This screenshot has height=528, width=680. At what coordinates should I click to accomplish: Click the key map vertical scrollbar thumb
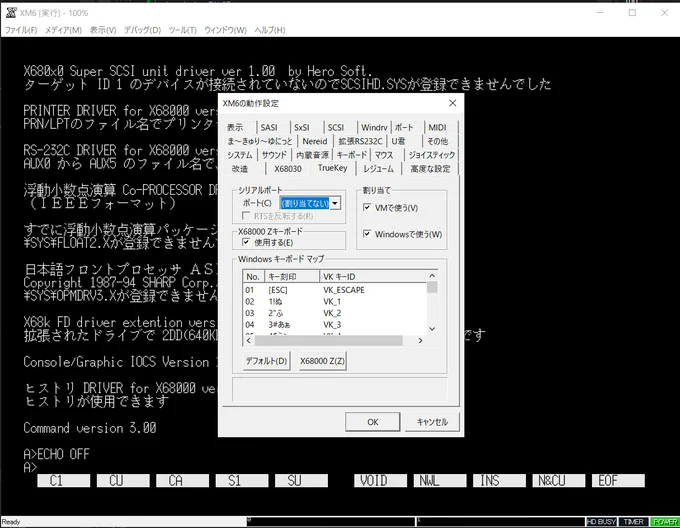[432, 287]
